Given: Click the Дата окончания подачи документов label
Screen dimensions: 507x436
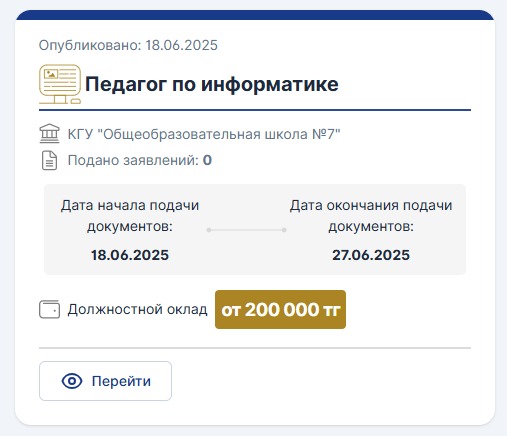Looking at the screenshot, I should pos(371,216).
